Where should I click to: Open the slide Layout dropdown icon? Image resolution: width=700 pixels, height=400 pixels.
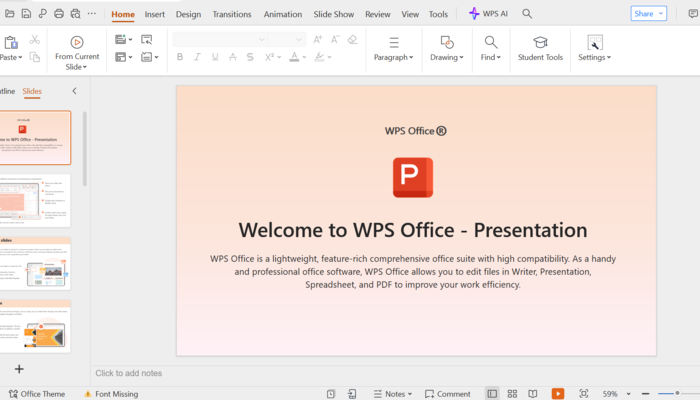coord(123,57)
